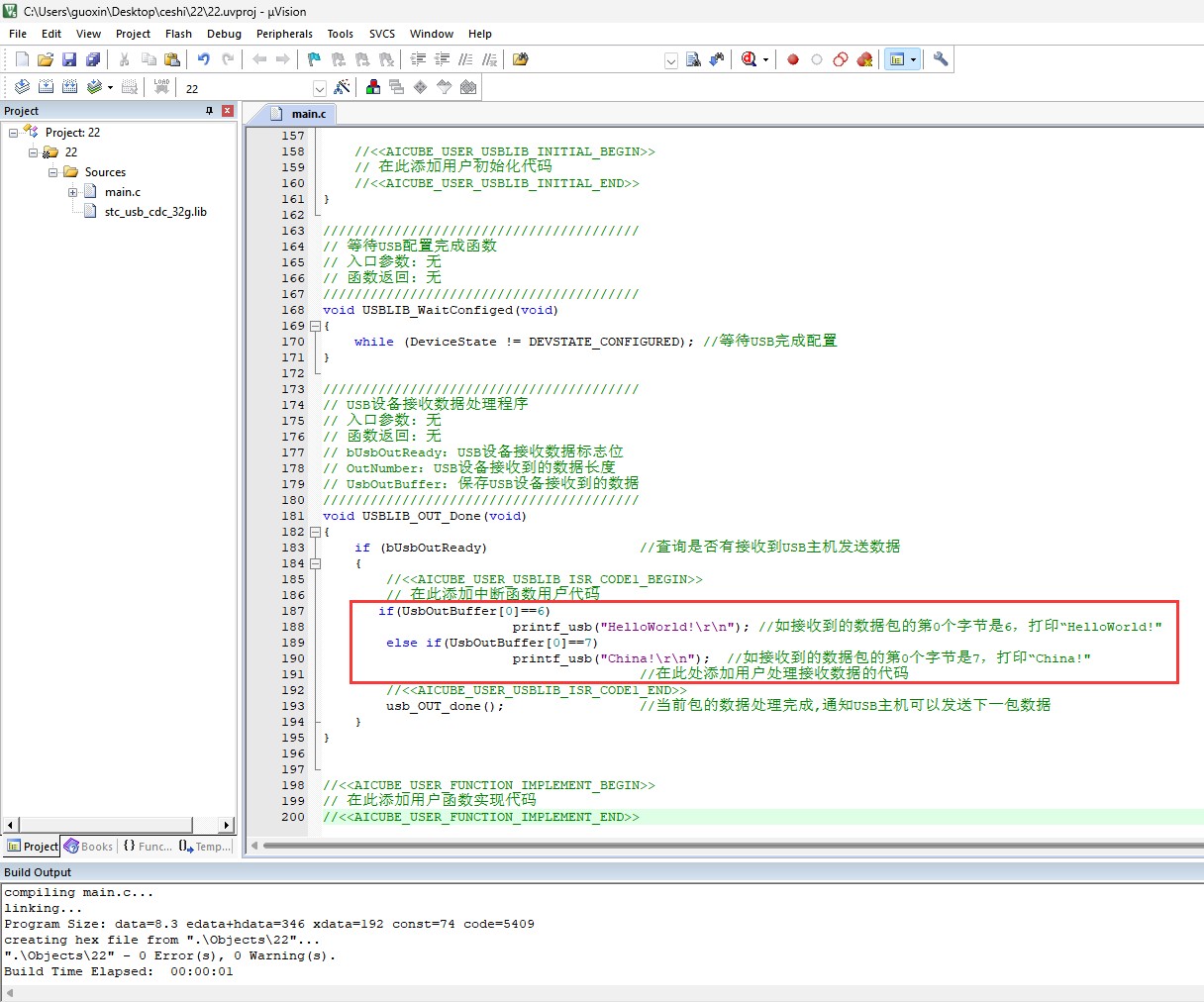Click the Undo arrow icon

click(204, 59)
